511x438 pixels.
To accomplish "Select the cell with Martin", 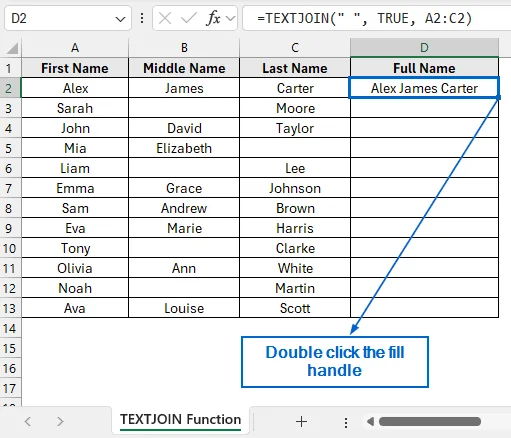I will (295, 288).
